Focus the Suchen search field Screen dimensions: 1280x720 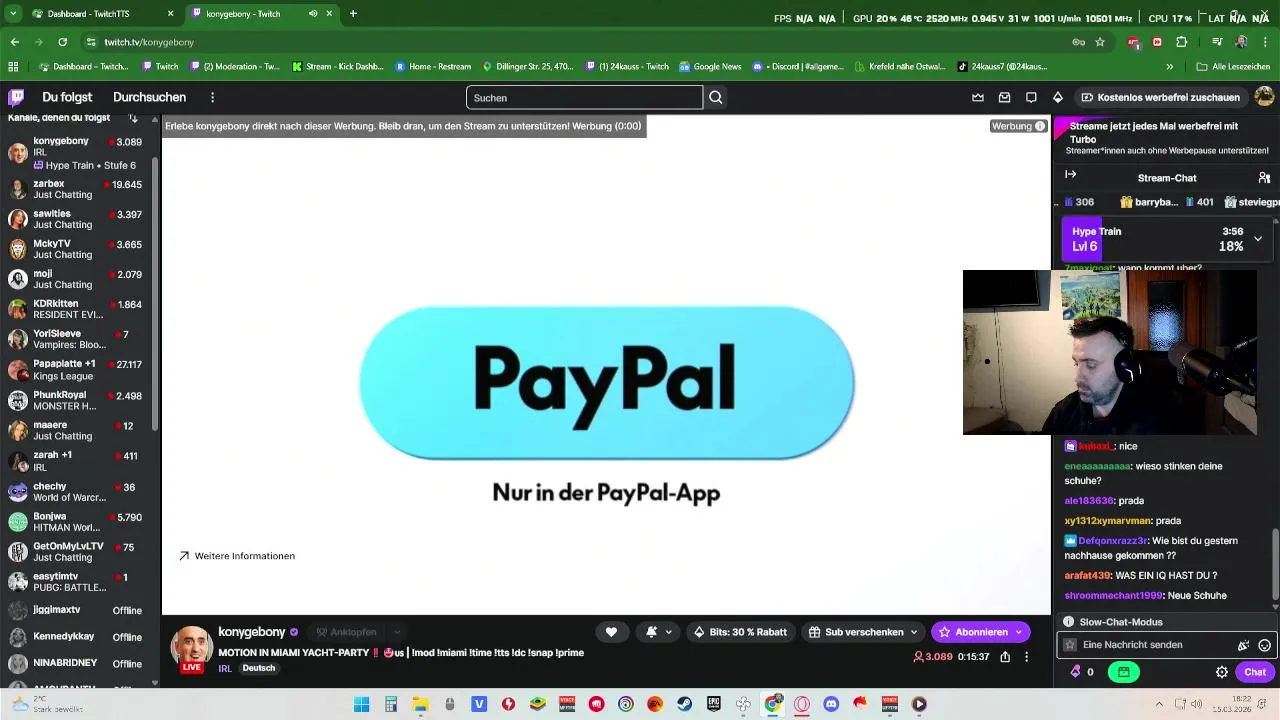coord(584,97)
